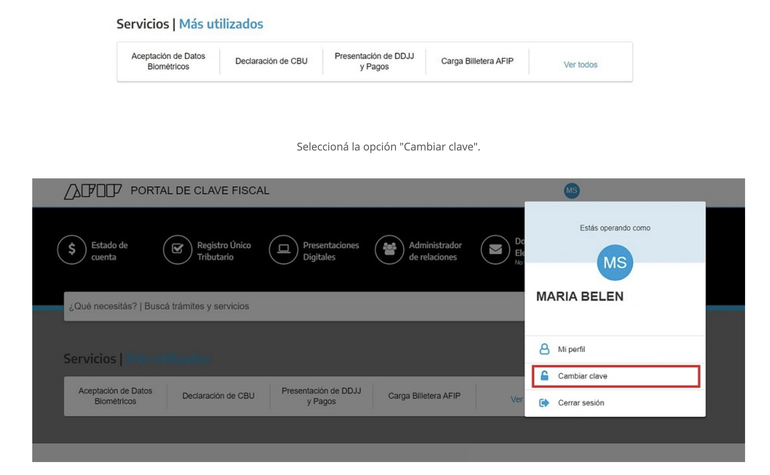Open 'Declaración de CBU' inside the dark portal screenshot

218,396
